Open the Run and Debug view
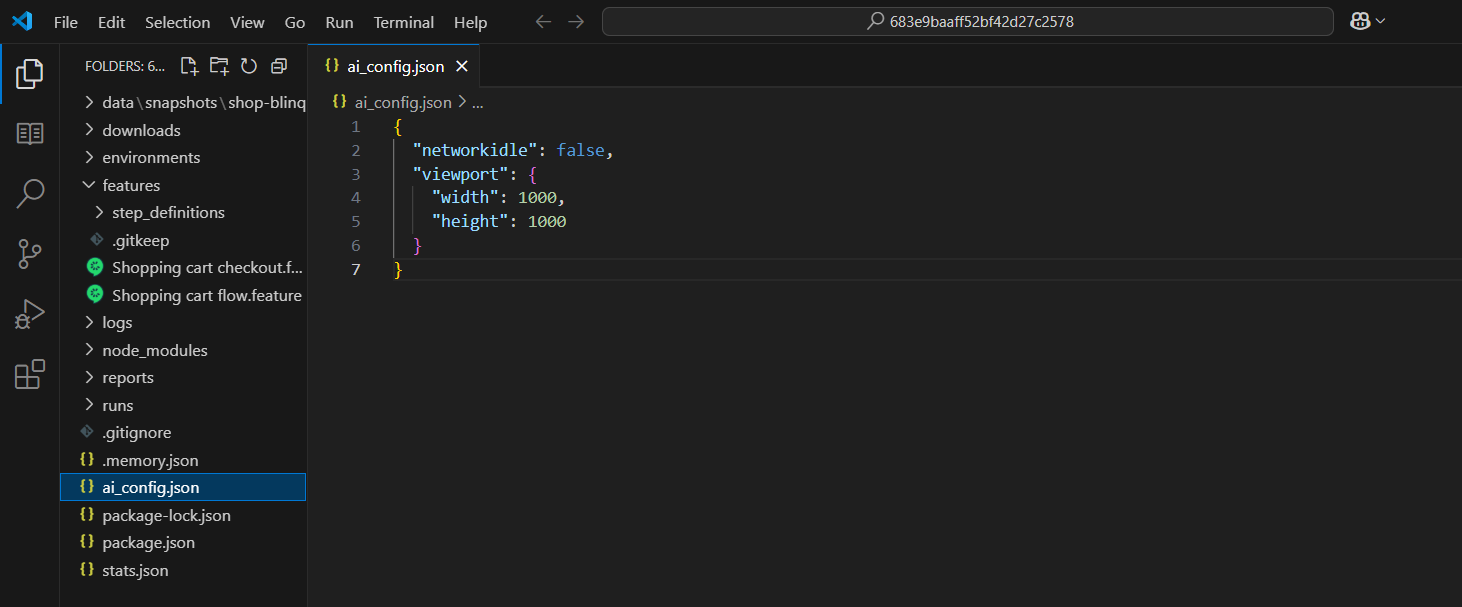 tap(30, 314)
